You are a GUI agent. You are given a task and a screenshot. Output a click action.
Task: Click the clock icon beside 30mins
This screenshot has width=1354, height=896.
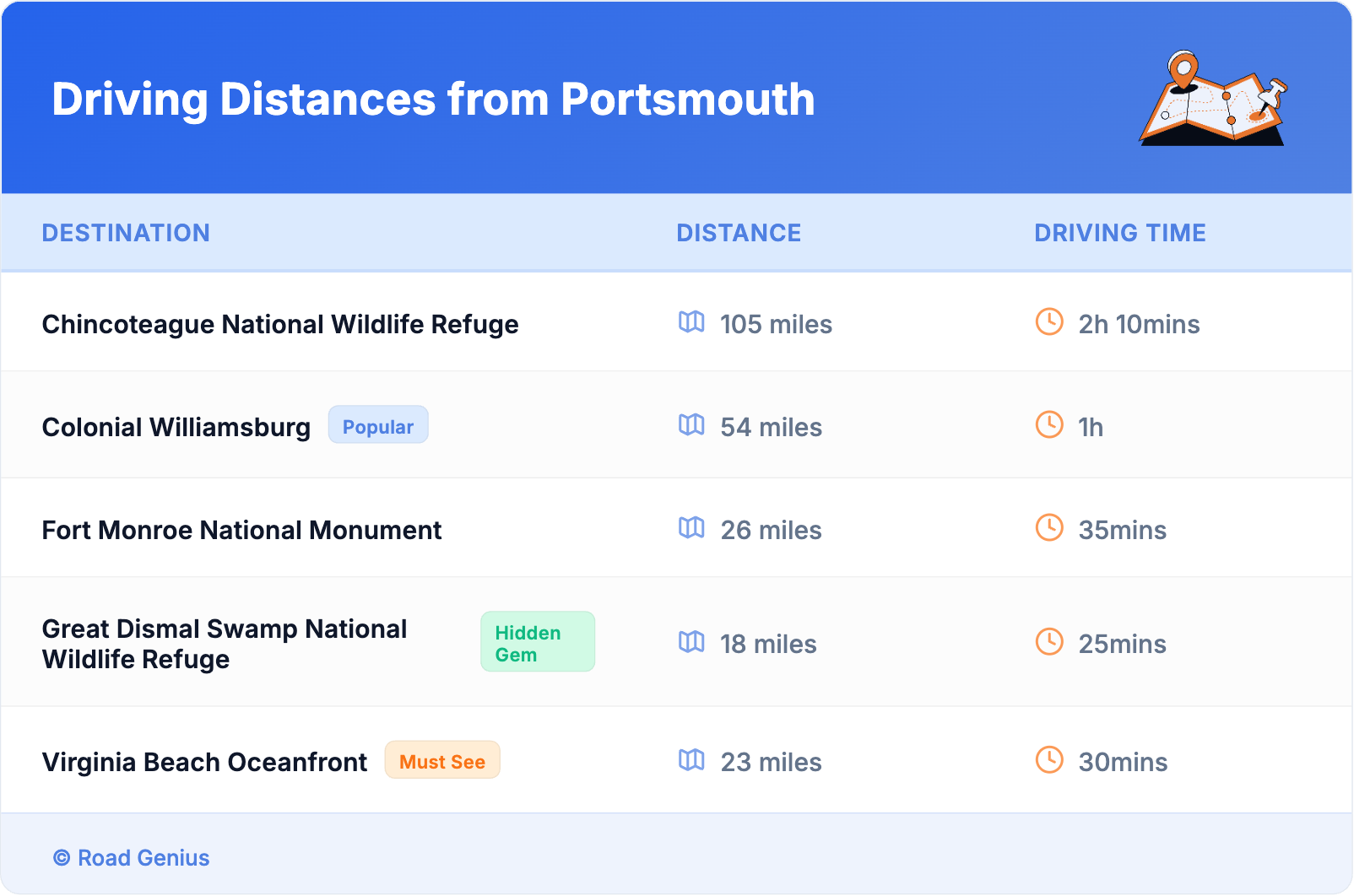[1049, 760]
